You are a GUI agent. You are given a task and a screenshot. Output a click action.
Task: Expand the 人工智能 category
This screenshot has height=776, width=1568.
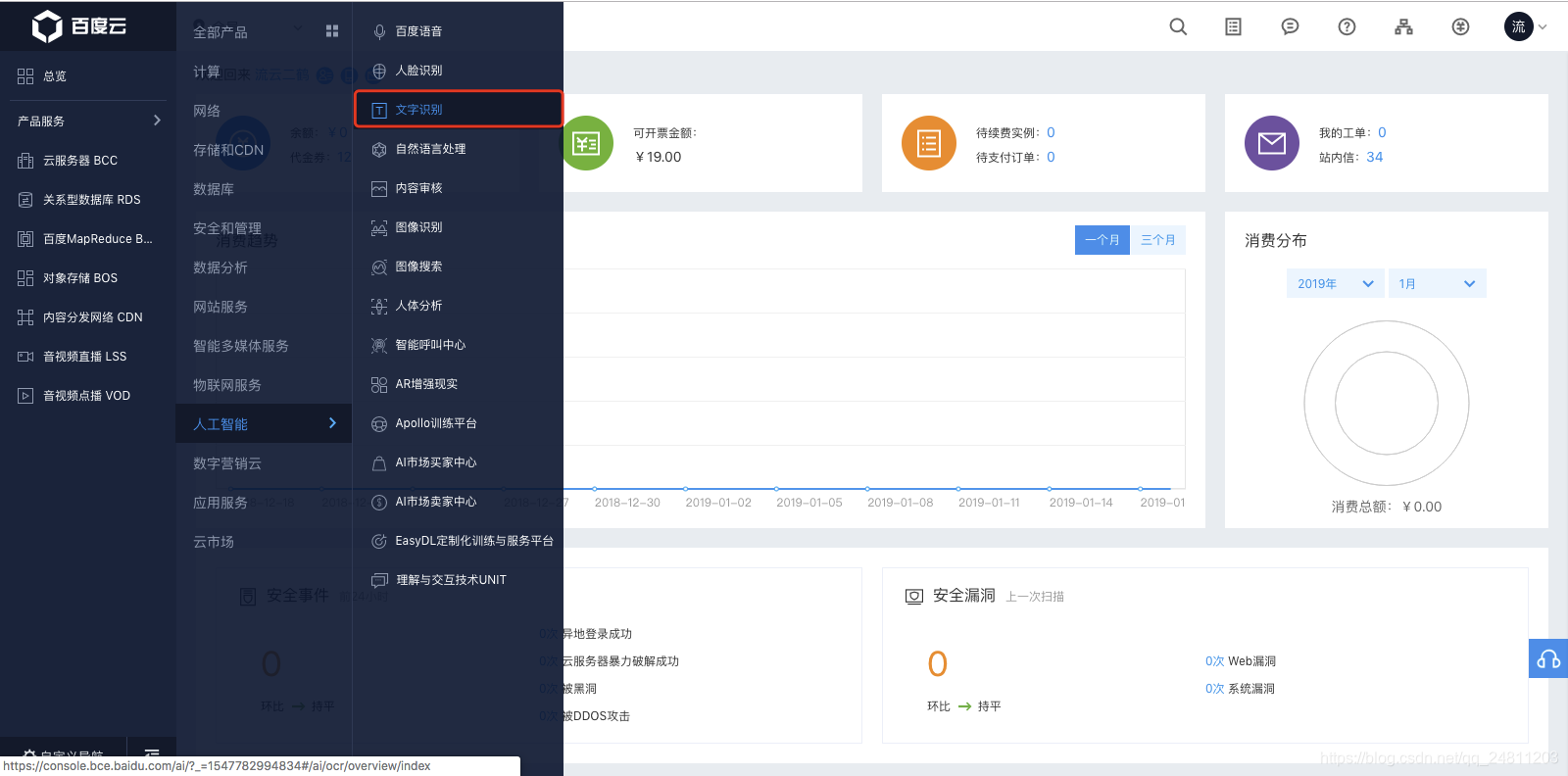(264, 423)
